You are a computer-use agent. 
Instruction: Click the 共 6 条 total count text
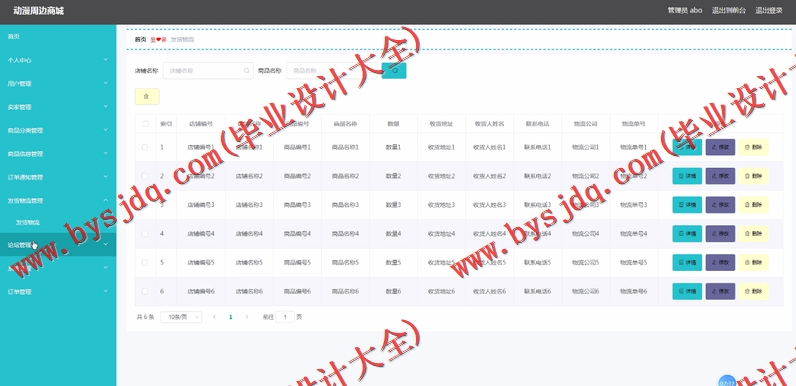(145, 317)
